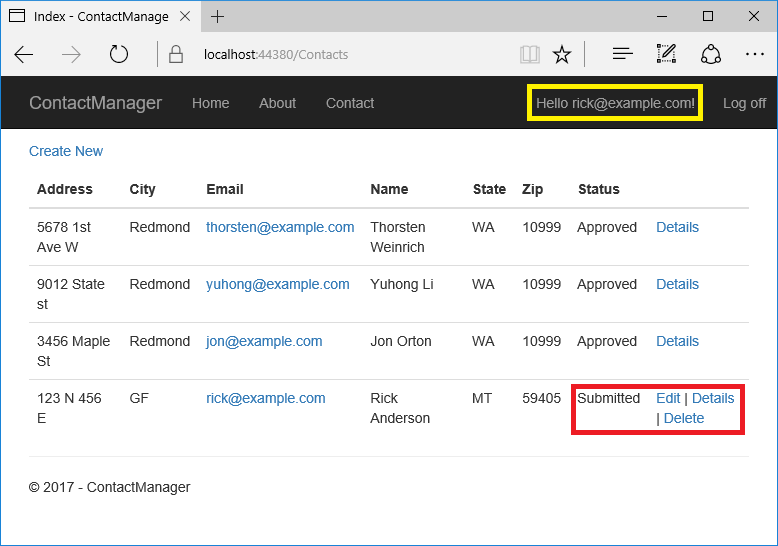Click the Share icon in the toolbar

710,55
